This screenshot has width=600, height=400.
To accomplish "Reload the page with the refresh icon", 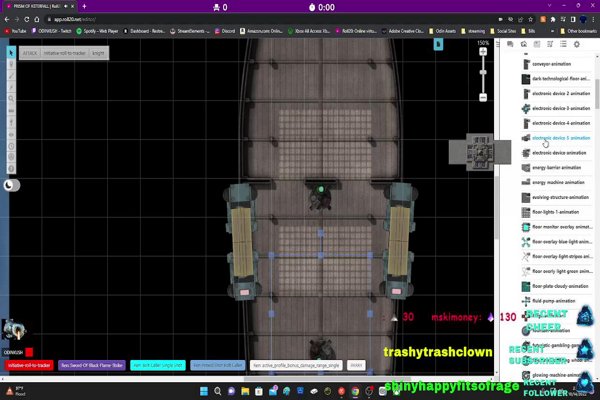I will click(x=27, y=19).
